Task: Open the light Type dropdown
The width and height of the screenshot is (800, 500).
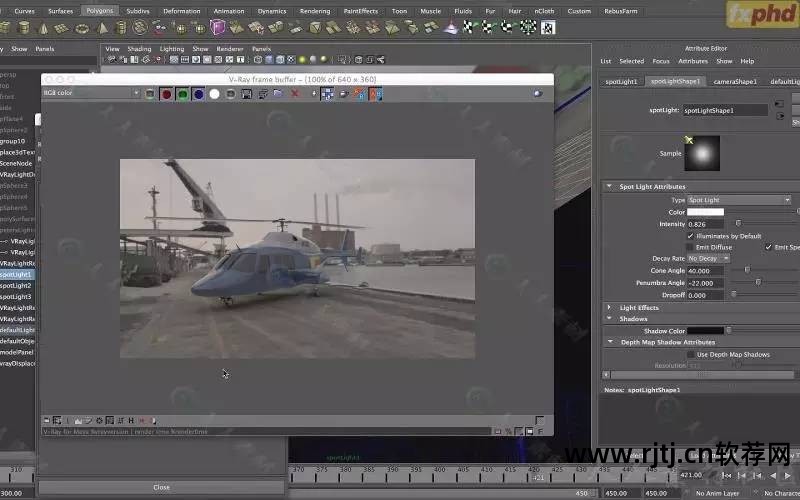Action: [x=739, y=200]
